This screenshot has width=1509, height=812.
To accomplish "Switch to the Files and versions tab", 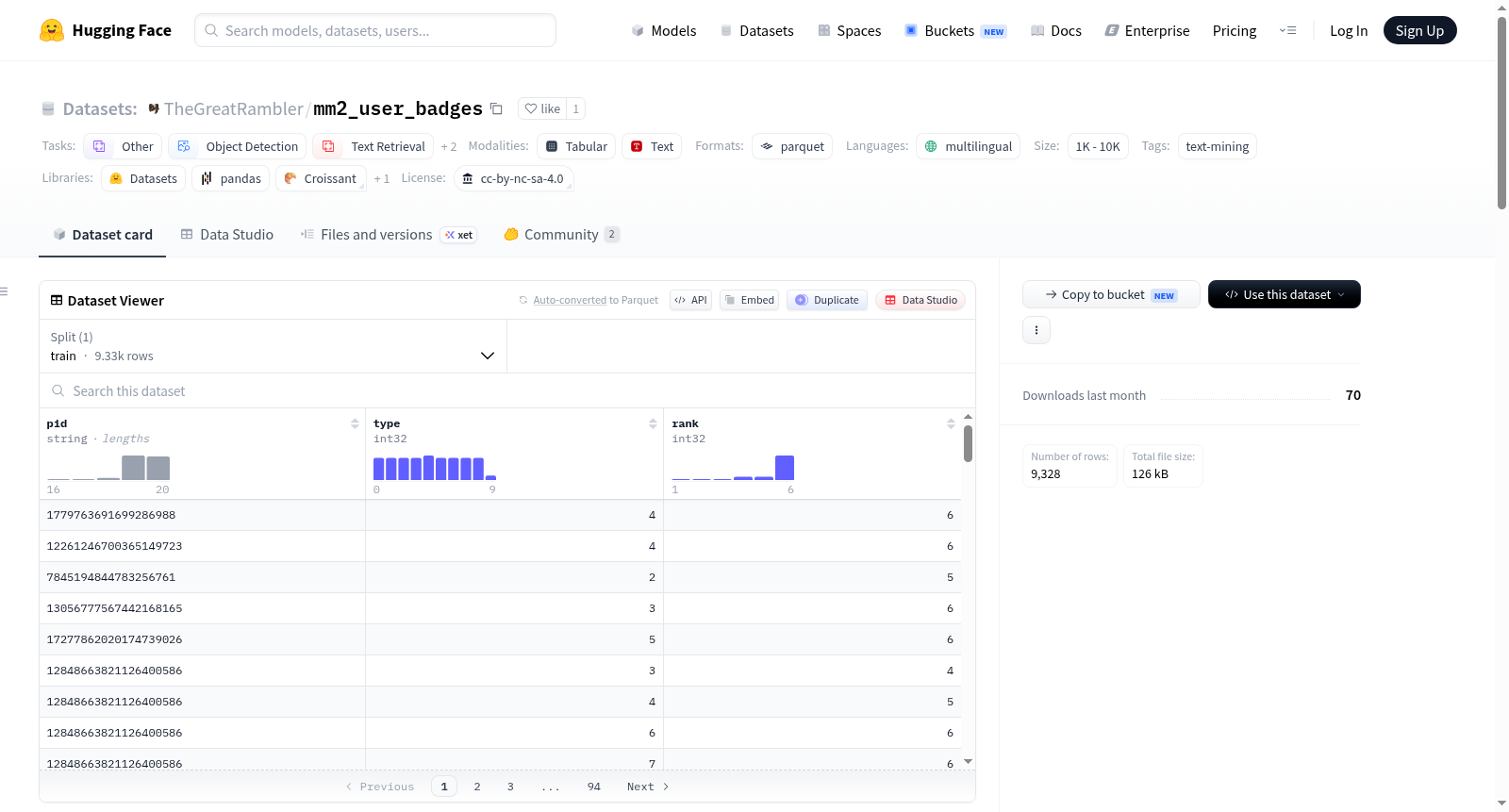I will pyautogui.click(x=388, y=235).
